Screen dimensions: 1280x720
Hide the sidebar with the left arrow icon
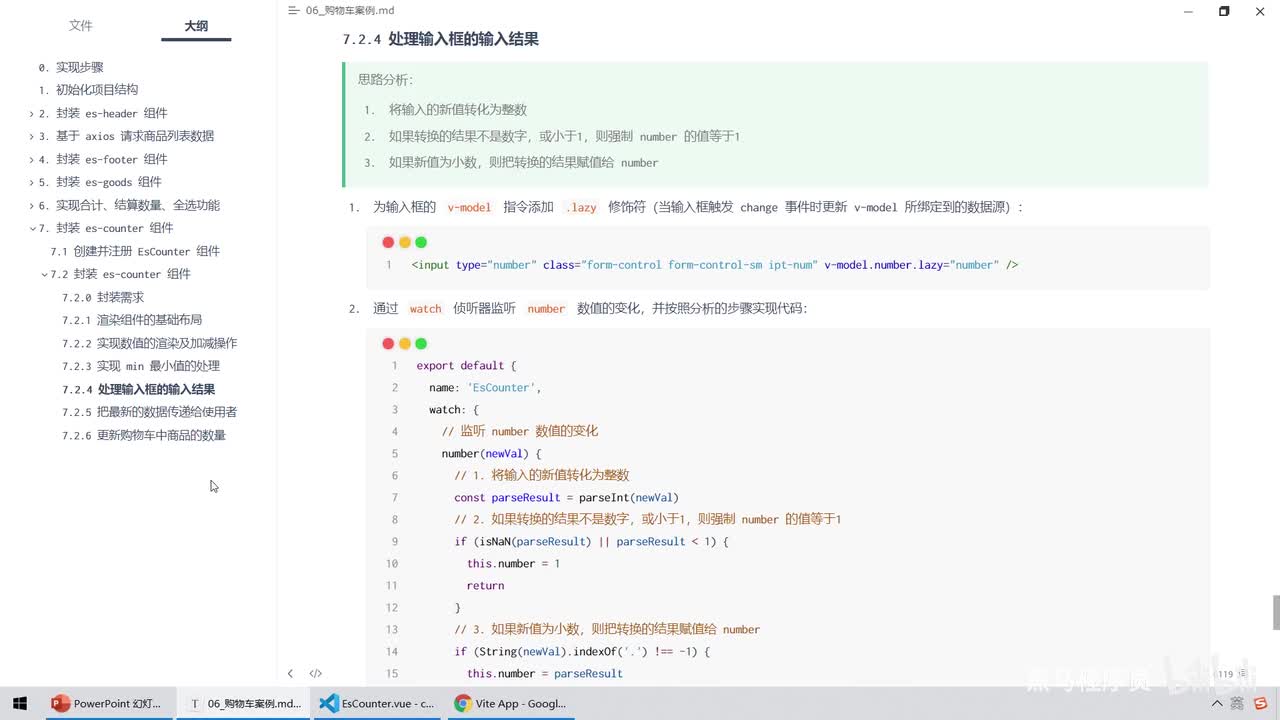tap(290, 674)
